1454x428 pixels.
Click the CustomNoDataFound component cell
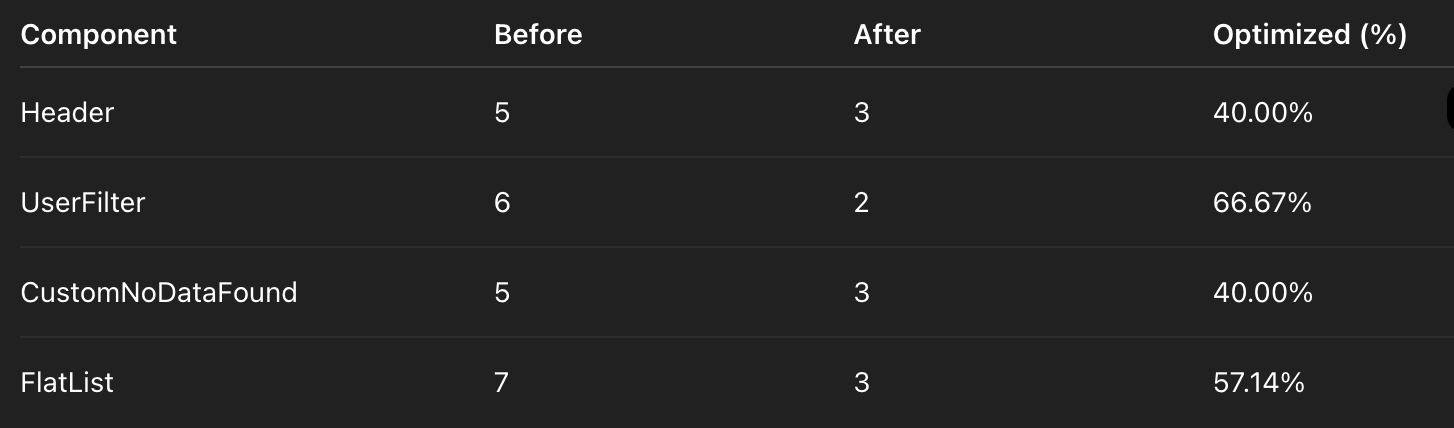pyautogui.click(x=159, y=293)
